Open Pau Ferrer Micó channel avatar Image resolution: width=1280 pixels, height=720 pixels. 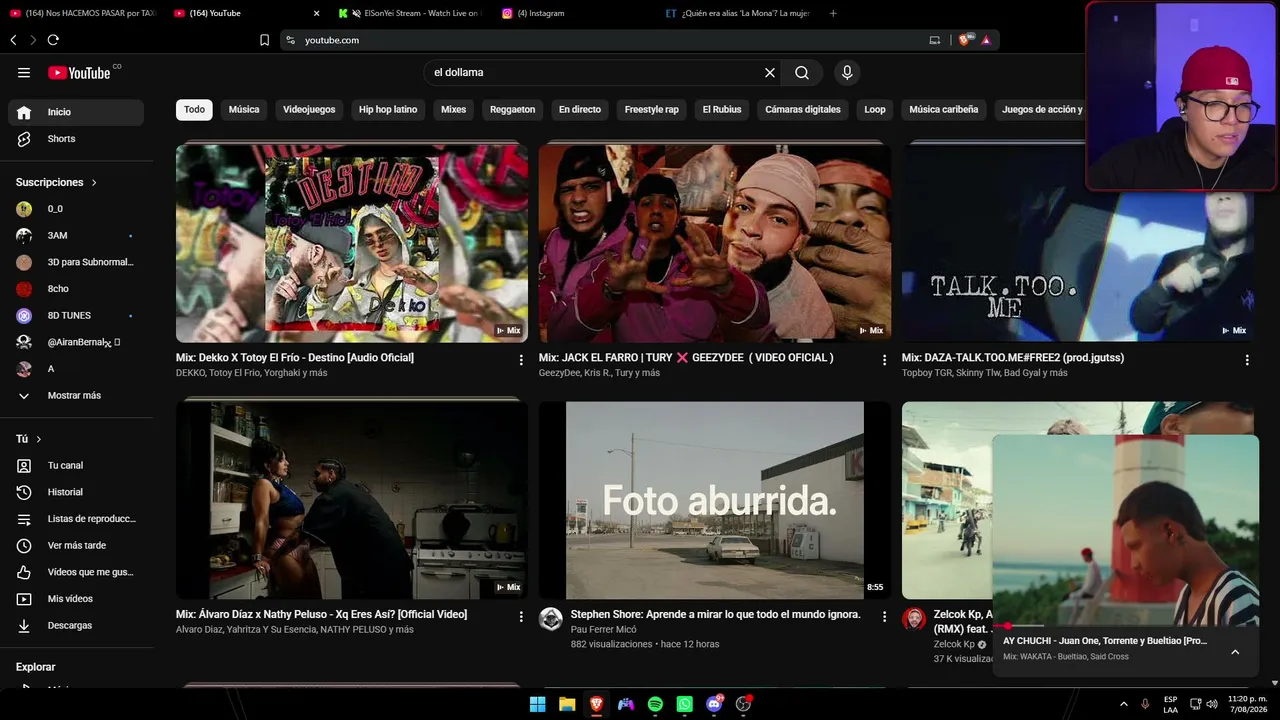551,619
